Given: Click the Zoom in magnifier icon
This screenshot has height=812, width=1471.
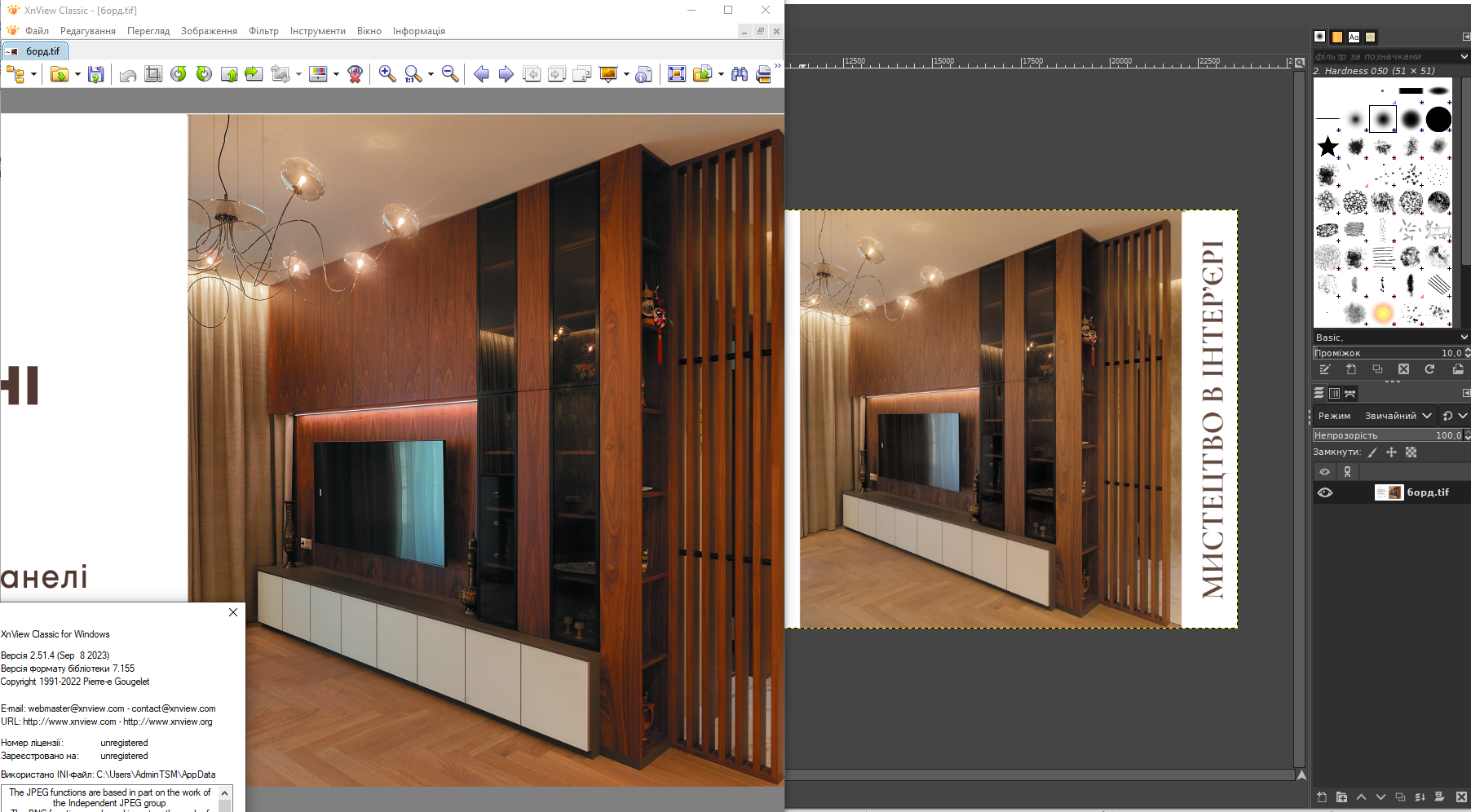Looking at the screenshot, I should [387, 74].
